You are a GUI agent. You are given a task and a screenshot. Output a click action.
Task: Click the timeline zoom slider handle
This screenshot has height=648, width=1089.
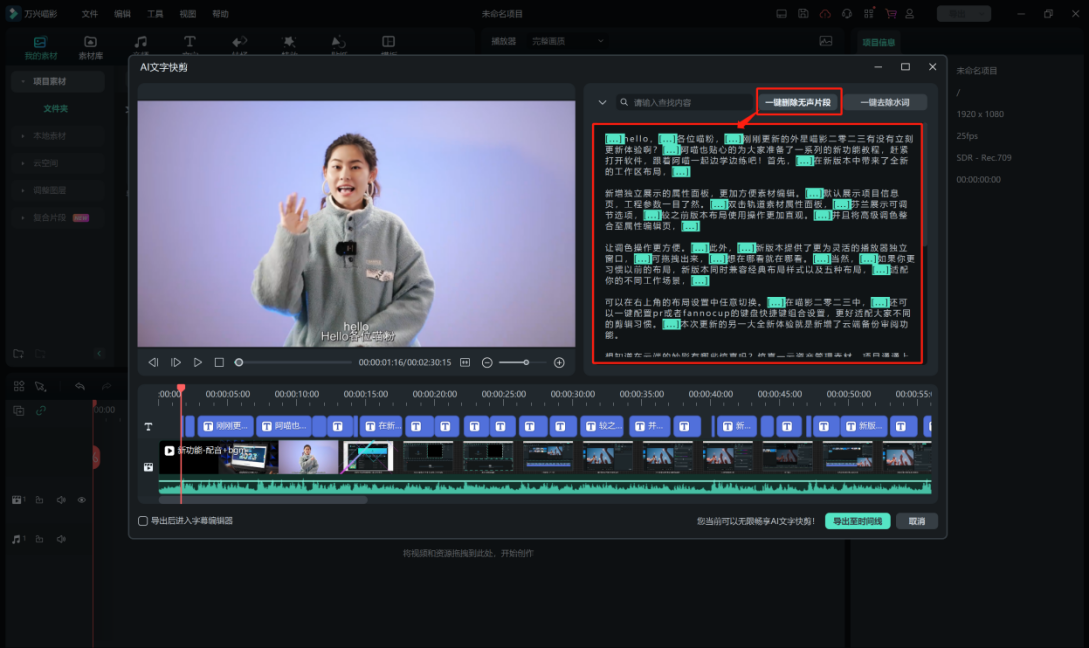pyautogui.click(x=526, y=362)
